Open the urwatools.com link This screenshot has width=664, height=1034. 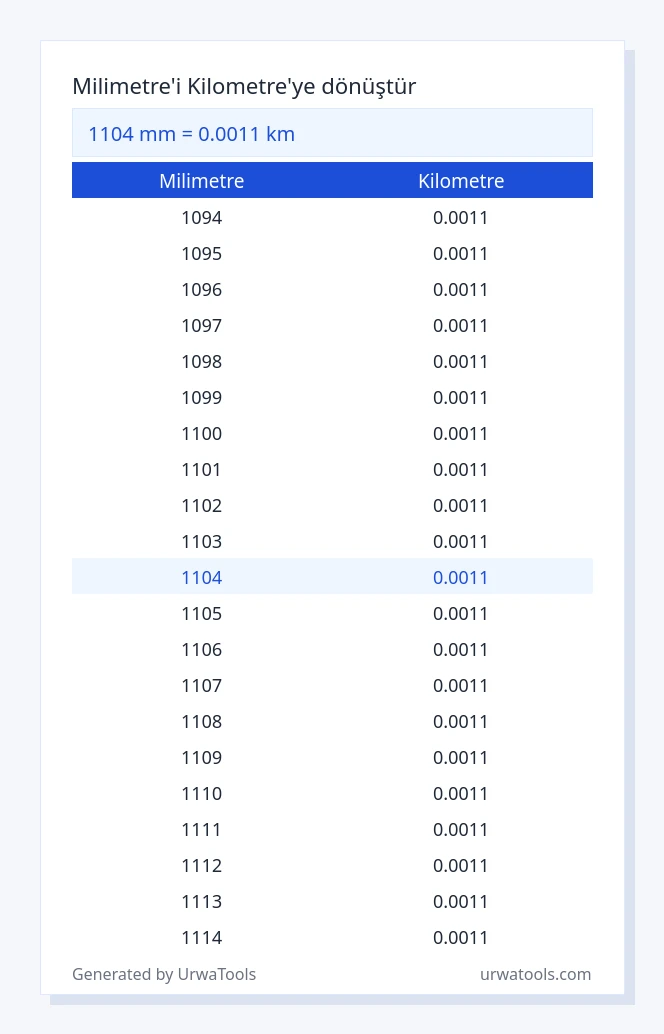(x=535, y=974)
